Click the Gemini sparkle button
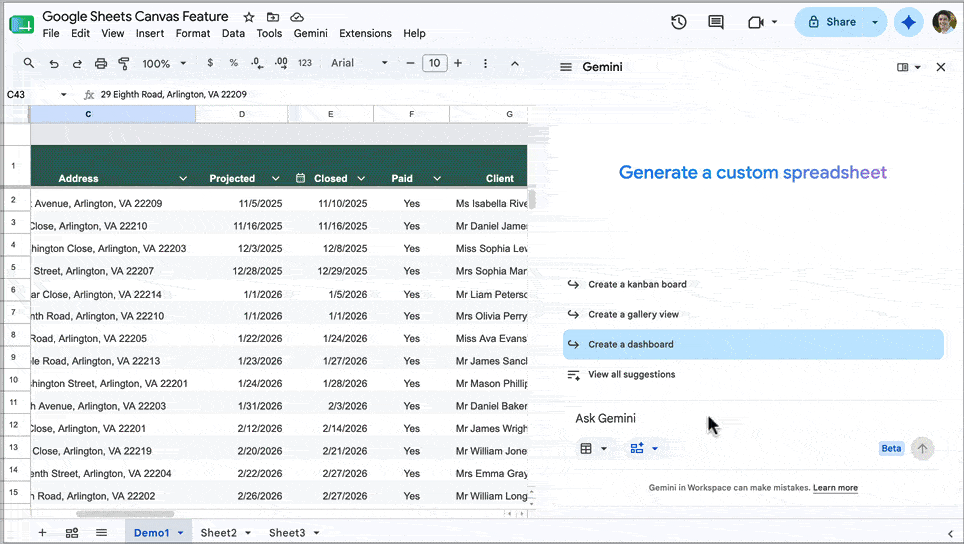Viewport: 964px width, 544px height. pos(908,23)
